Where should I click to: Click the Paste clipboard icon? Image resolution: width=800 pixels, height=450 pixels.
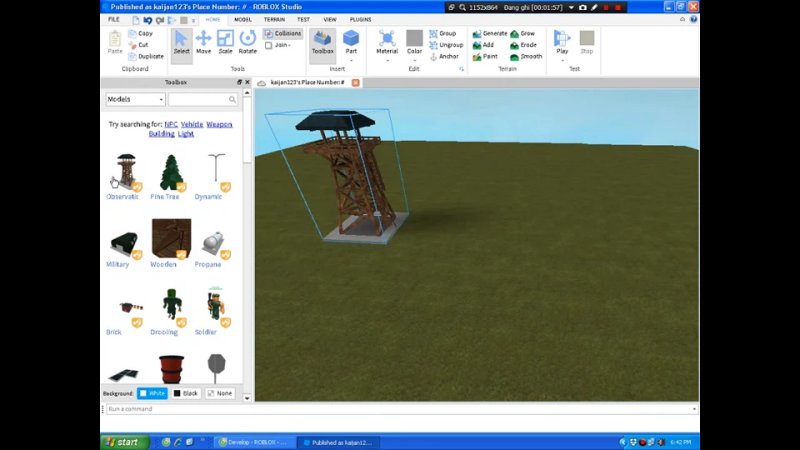click(115, 42)
